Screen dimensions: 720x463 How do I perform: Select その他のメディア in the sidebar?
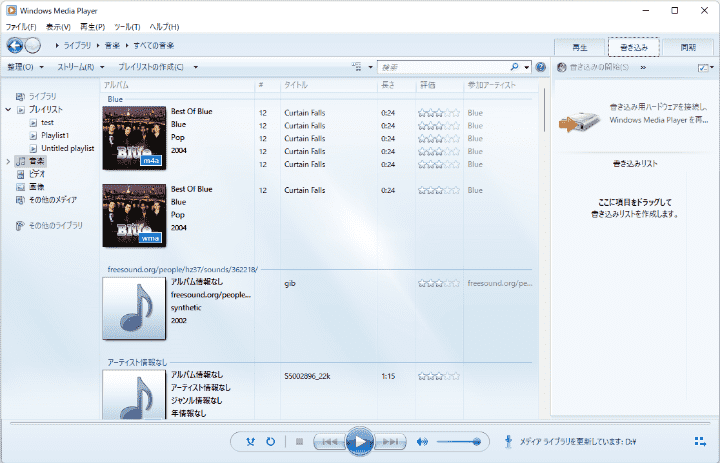click(x=53, y=200)
